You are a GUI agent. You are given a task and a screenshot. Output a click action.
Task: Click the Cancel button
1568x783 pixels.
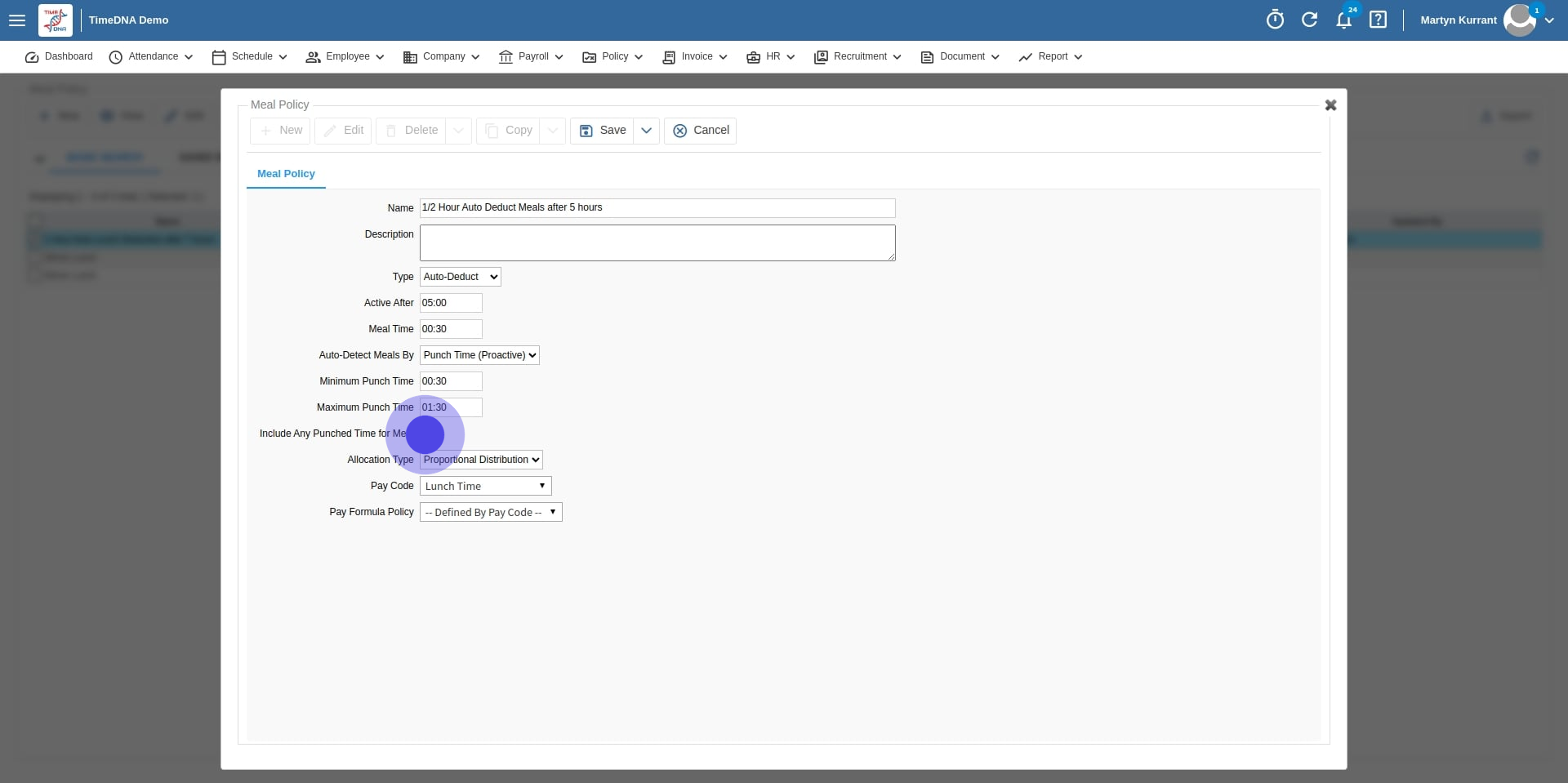tap(701, 131)
